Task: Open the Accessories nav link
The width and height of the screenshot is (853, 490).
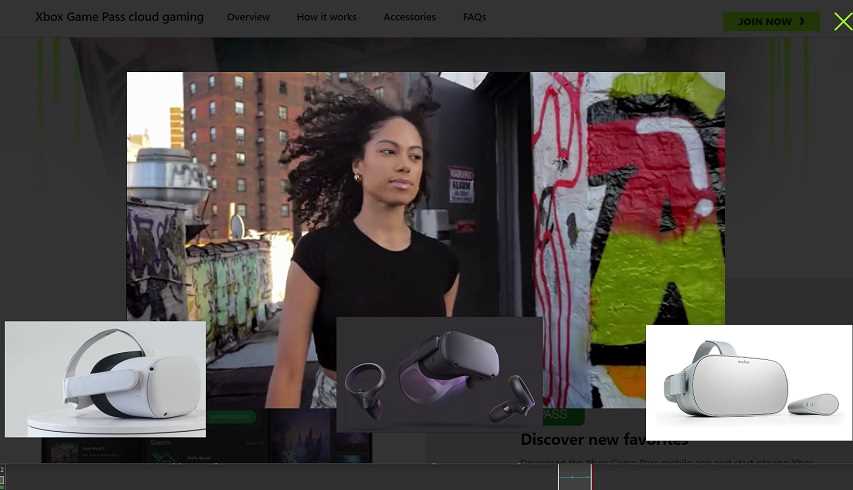Action: pyautogui.click(x=409, y=17)
